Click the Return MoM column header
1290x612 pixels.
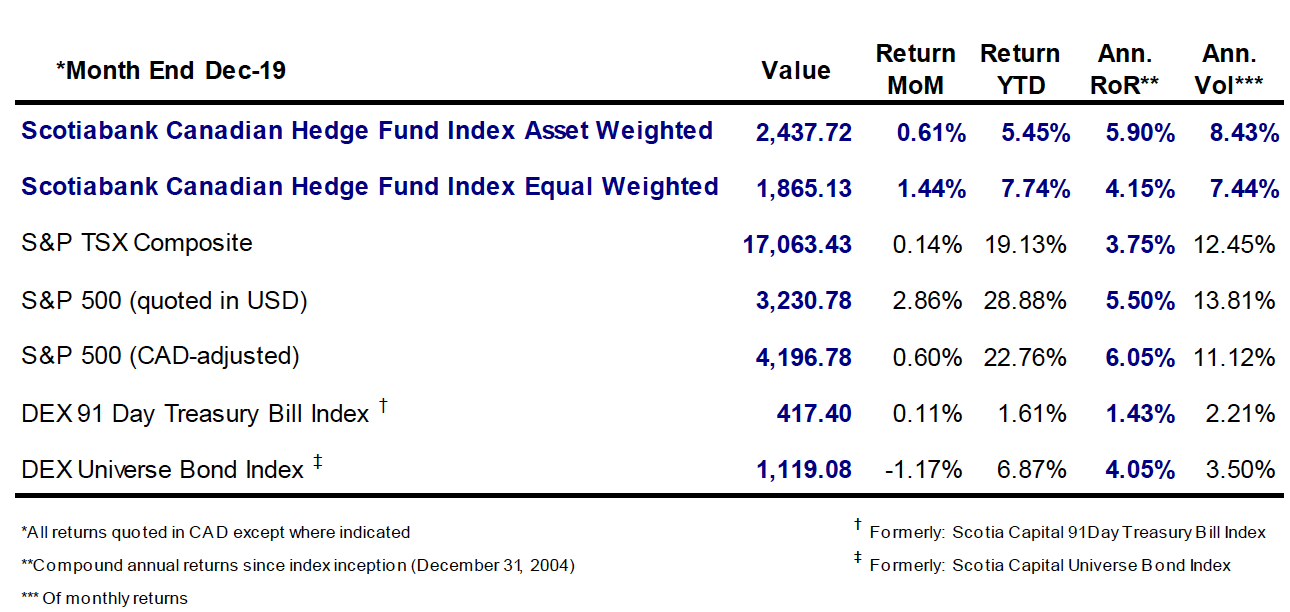915,69
